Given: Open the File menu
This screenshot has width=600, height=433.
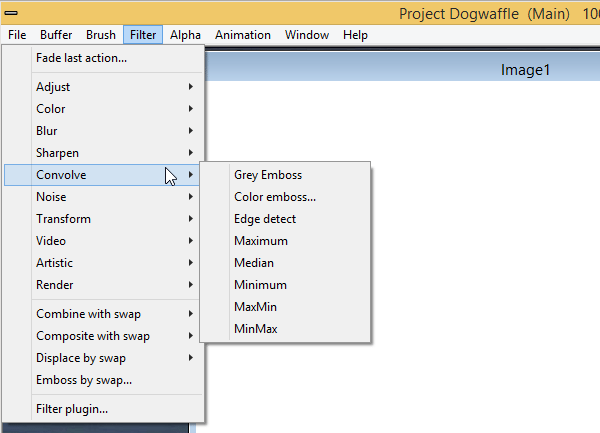Looking at the screenshot, I should pyautogui.click(x=17, y=35).
